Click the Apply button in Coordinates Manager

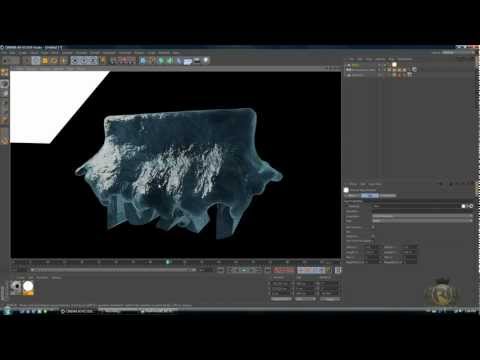[x=330, y=299]
